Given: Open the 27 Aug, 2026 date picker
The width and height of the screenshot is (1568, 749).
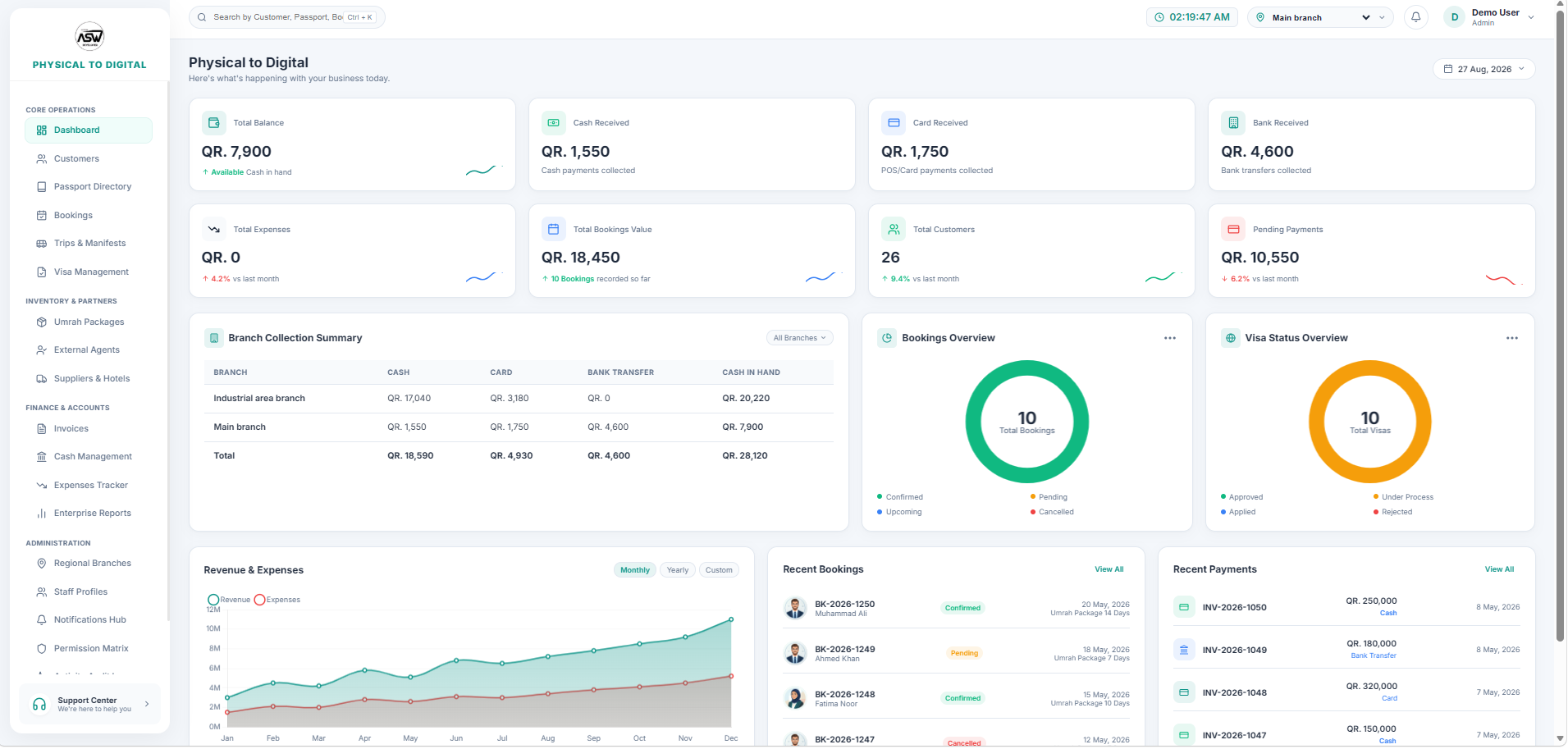Looking at the screenshot, I should coord(1484,70).
